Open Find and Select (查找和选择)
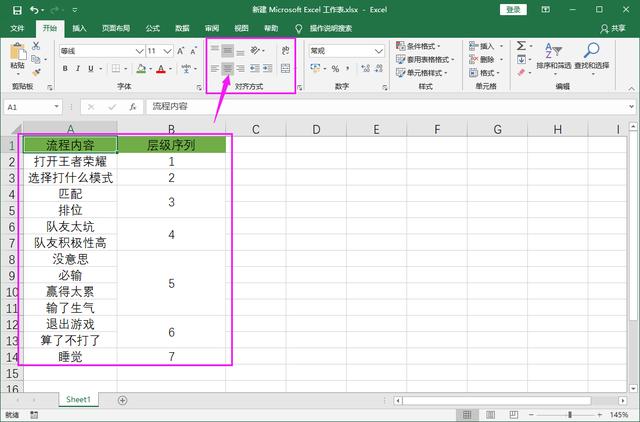Image resolution: width=640 pixels, height=422 pixels. point(590,56)
